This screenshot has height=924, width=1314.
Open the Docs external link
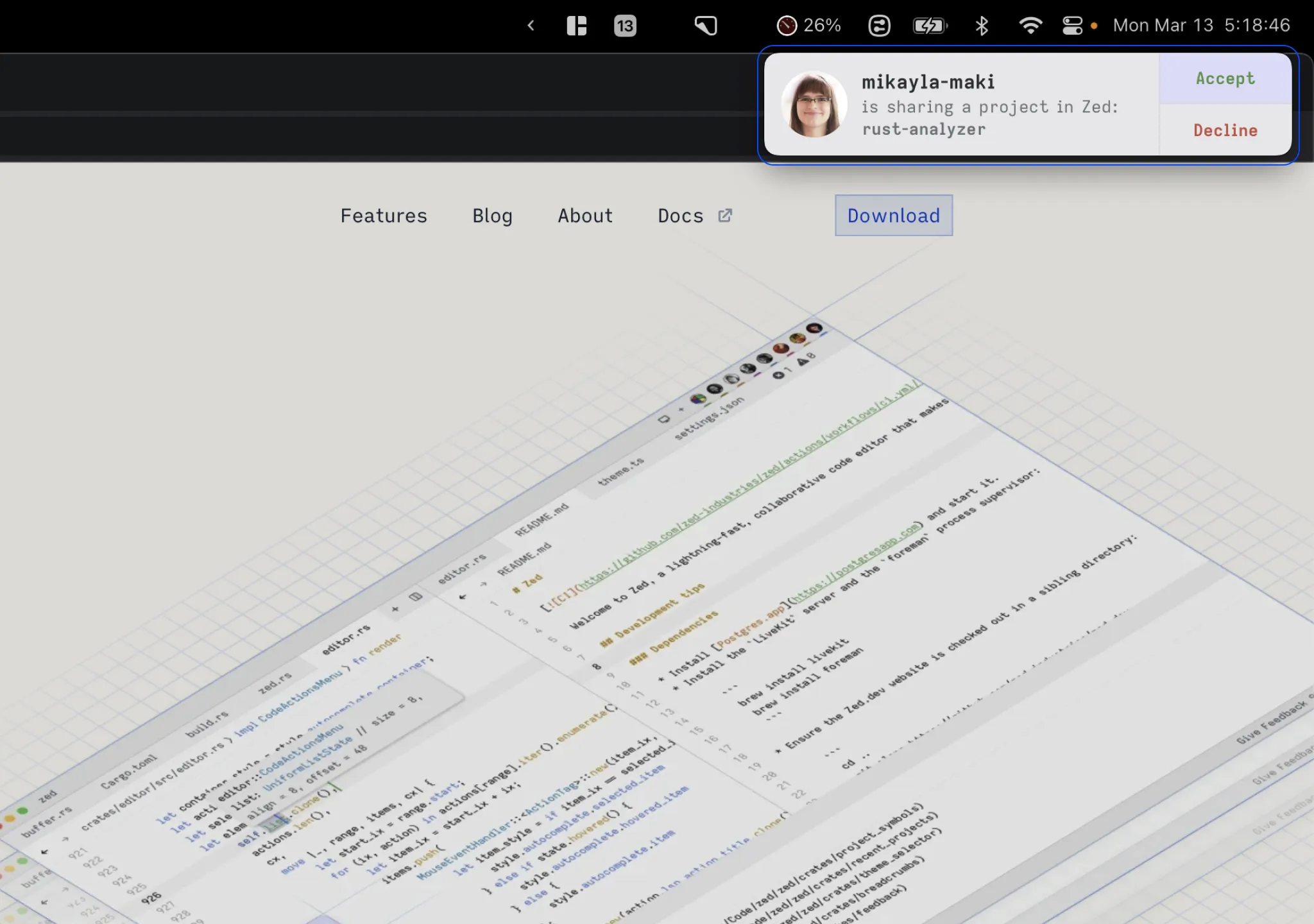(x=681, y=216)
